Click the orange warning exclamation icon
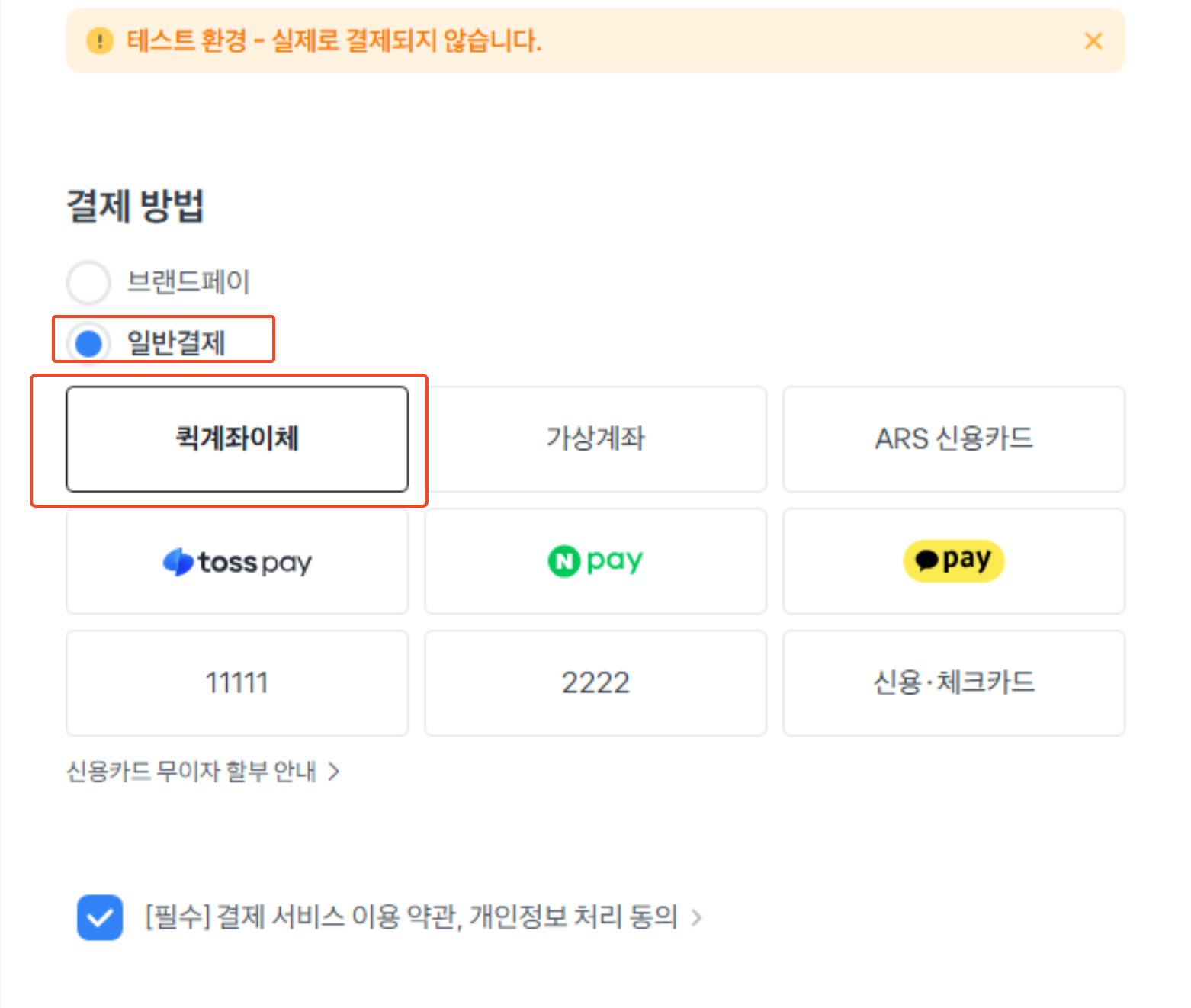The image size is (1191, 1008). pos(100,41)
